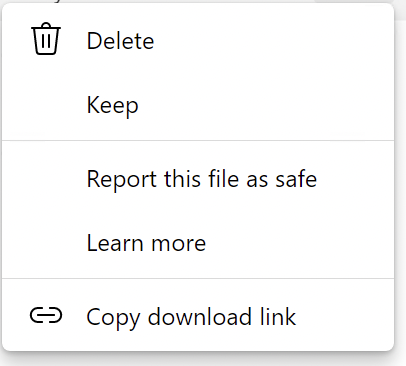406x366 pixels.
Task: Pick the Keep entry below Delete
Action: (198, 105)
